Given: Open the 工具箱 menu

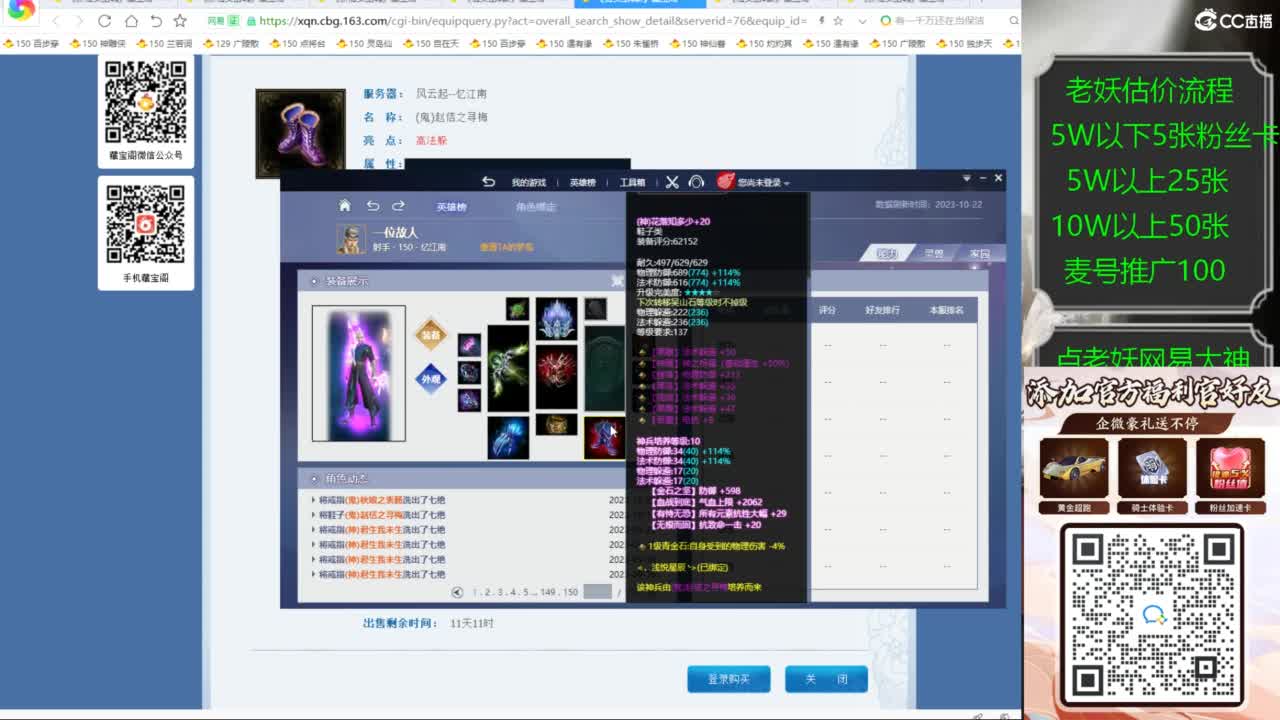Looking at the screenshot, I should click(x=632, y=183).
